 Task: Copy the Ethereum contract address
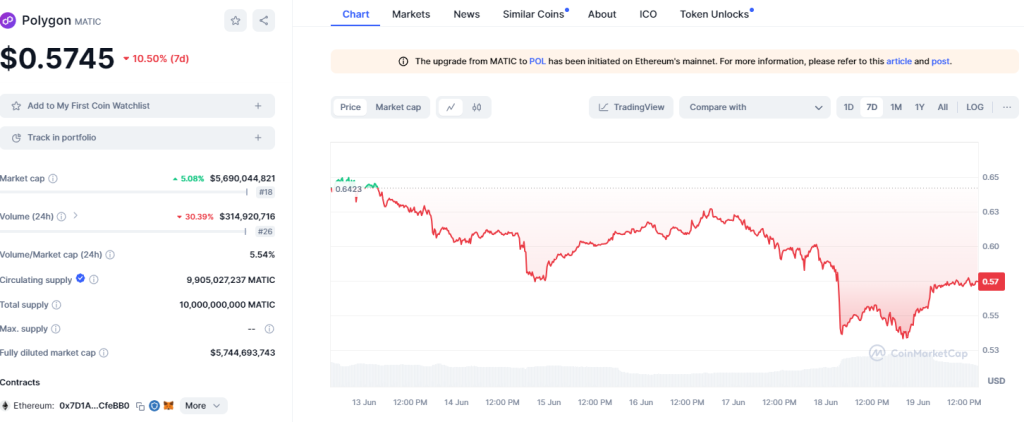[x=140, y=406]
